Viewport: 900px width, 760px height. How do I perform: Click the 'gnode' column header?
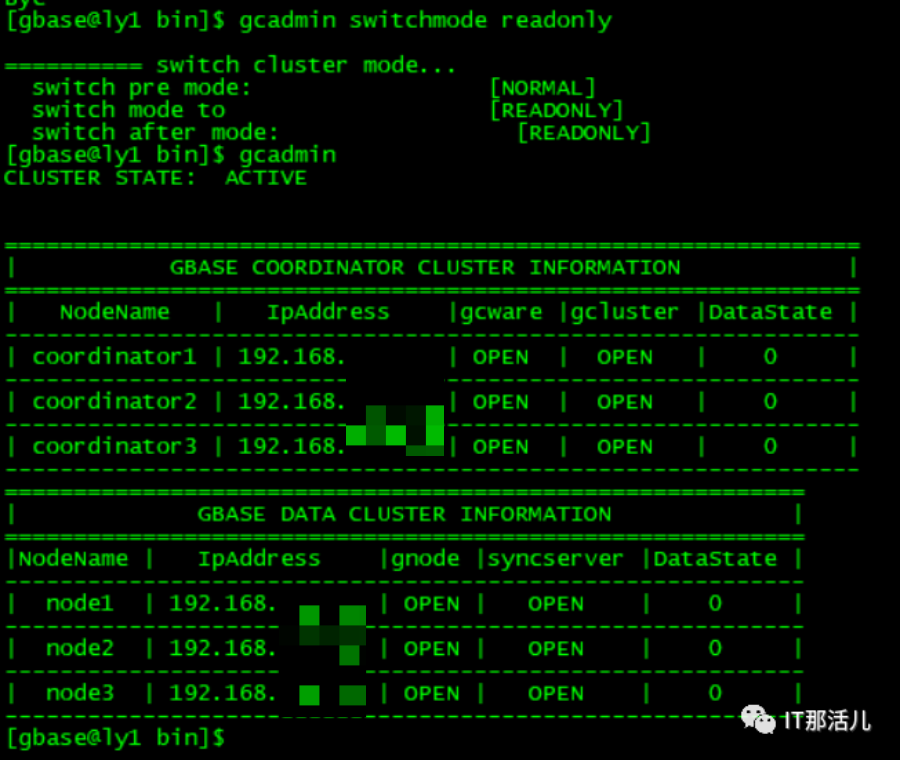pos(425,559)
